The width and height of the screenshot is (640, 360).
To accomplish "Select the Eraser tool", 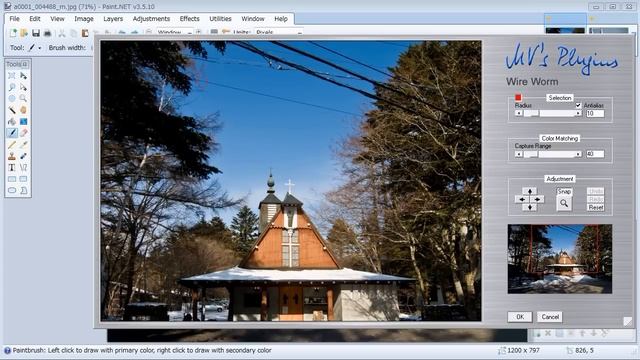I will (23, 133).
